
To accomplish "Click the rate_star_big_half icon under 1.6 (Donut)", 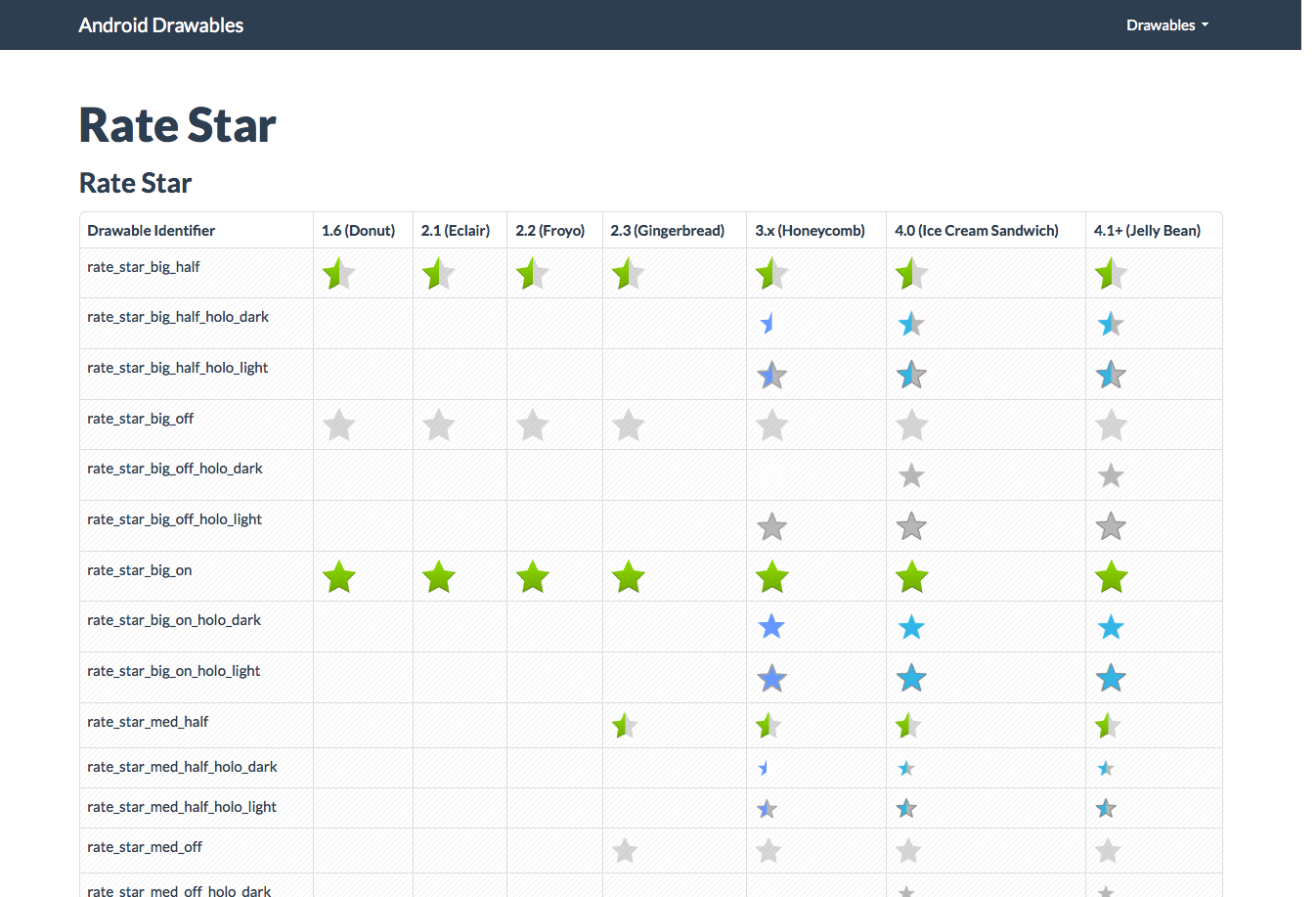I will (x=338, y=273).
